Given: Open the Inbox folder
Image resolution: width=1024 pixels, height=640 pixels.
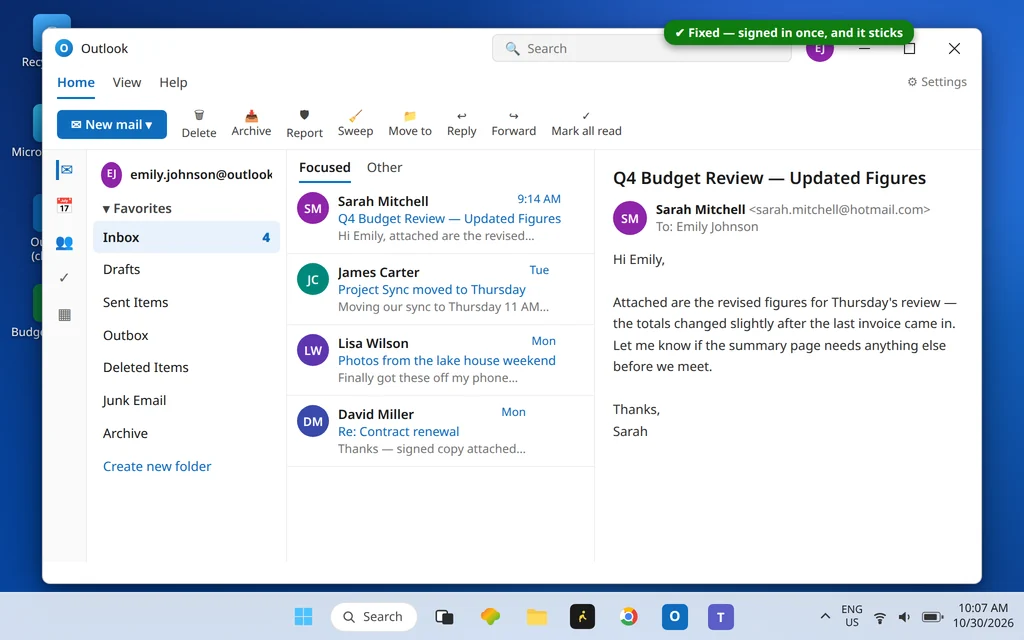Looking at the screenshot, I should pos(186,237).
